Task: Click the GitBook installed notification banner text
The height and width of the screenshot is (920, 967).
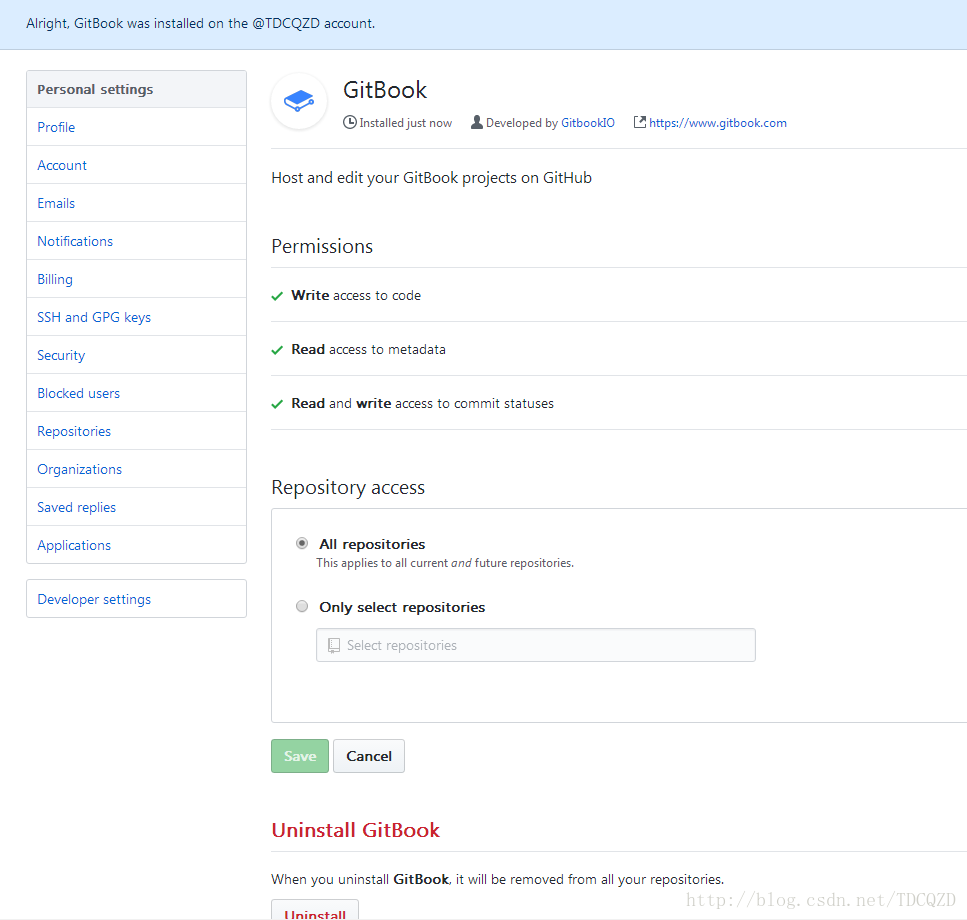Action: pyautogui.click(x=200, y=23)
